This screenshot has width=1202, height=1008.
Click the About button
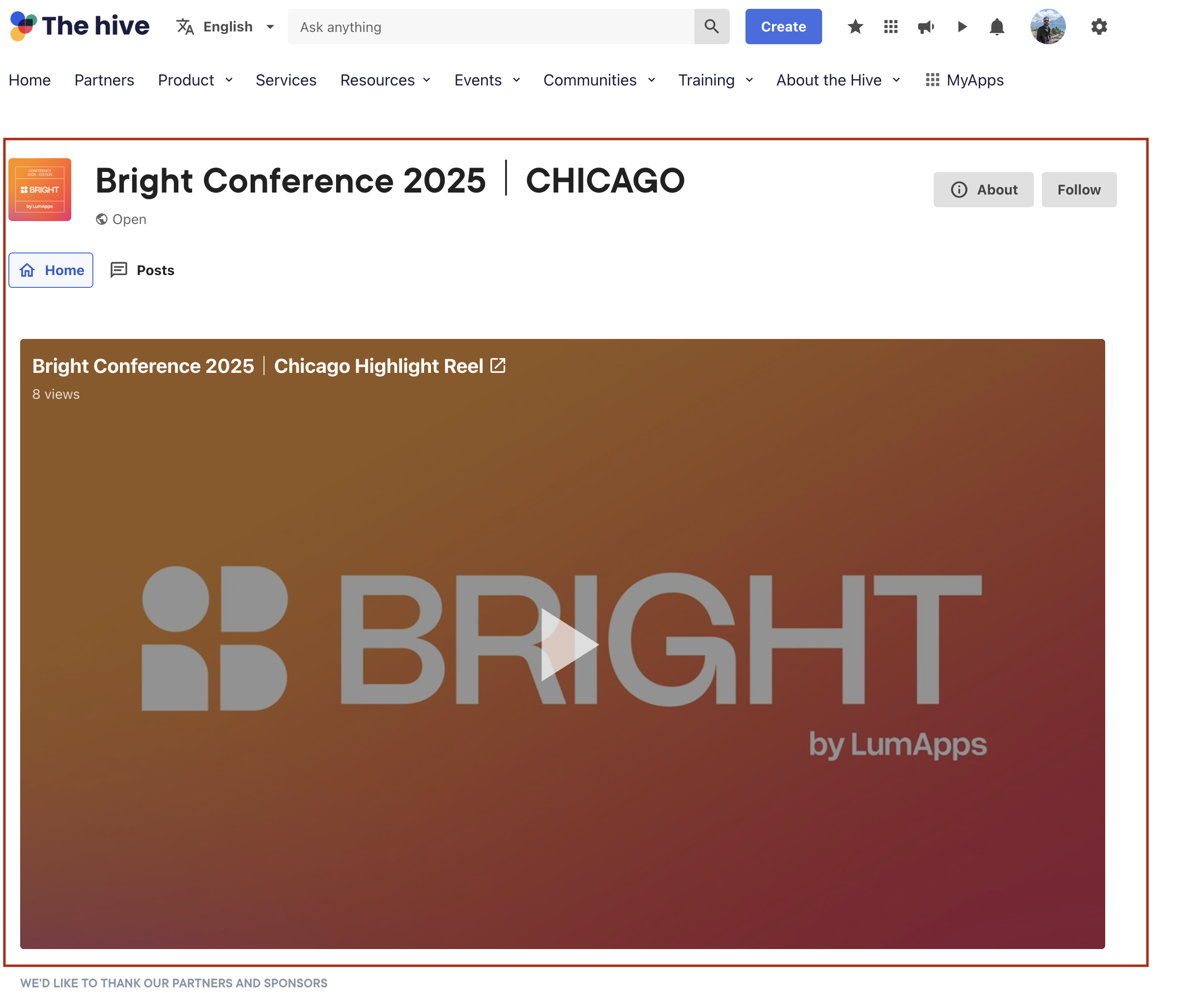(x=983, y=189)
